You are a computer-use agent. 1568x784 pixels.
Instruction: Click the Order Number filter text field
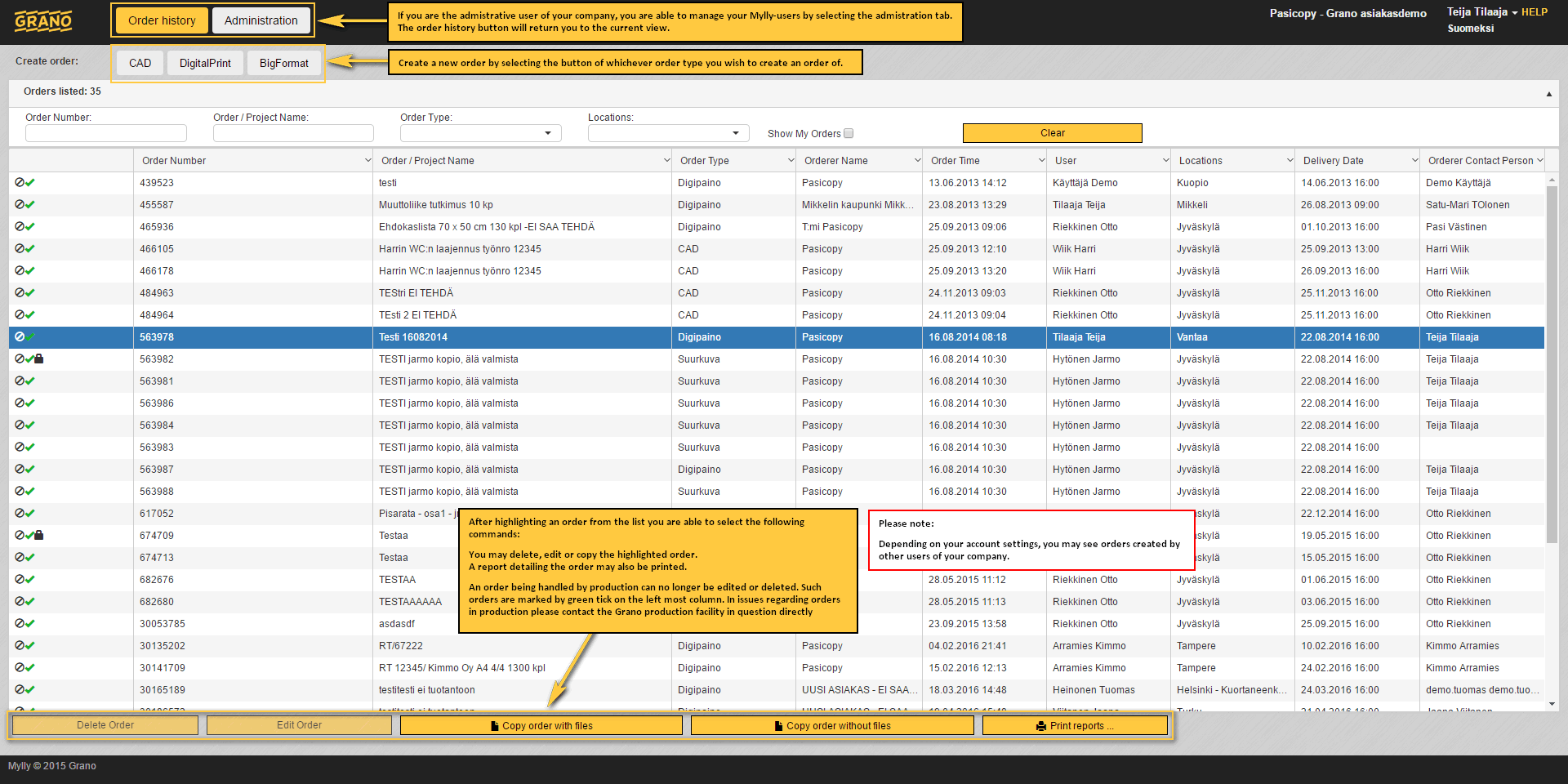pos(106,133)
